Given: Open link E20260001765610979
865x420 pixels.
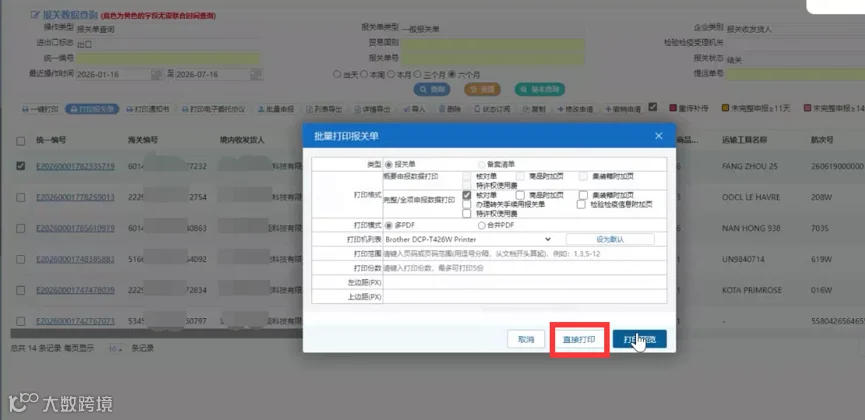Looking at the screenshot, I should point(76,228).
